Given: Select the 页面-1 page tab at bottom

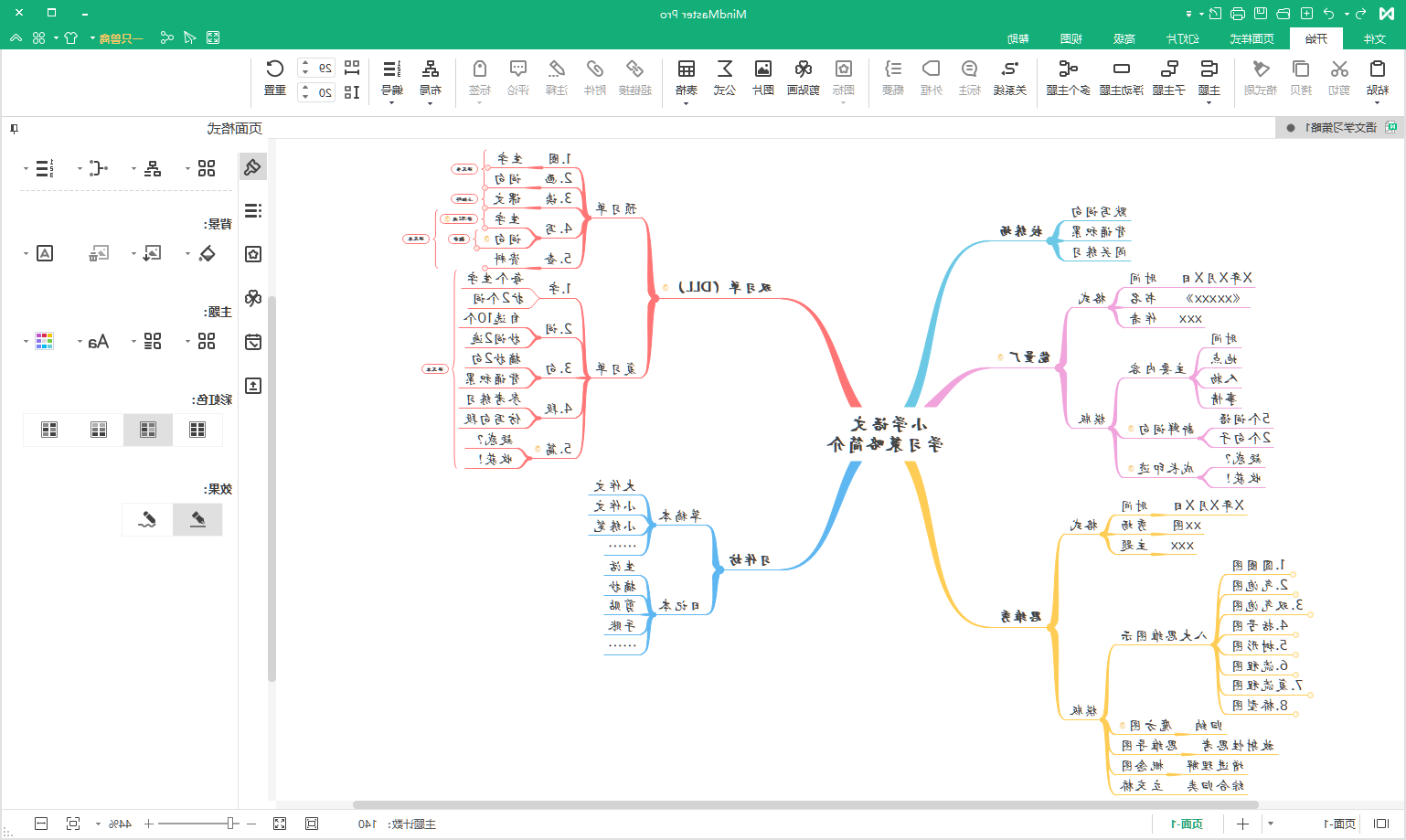Looking at the screenshot, I should [1187, 824].
